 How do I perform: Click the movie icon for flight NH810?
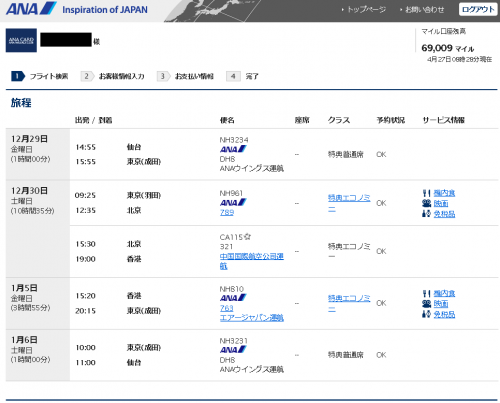[x=426, y=304]
